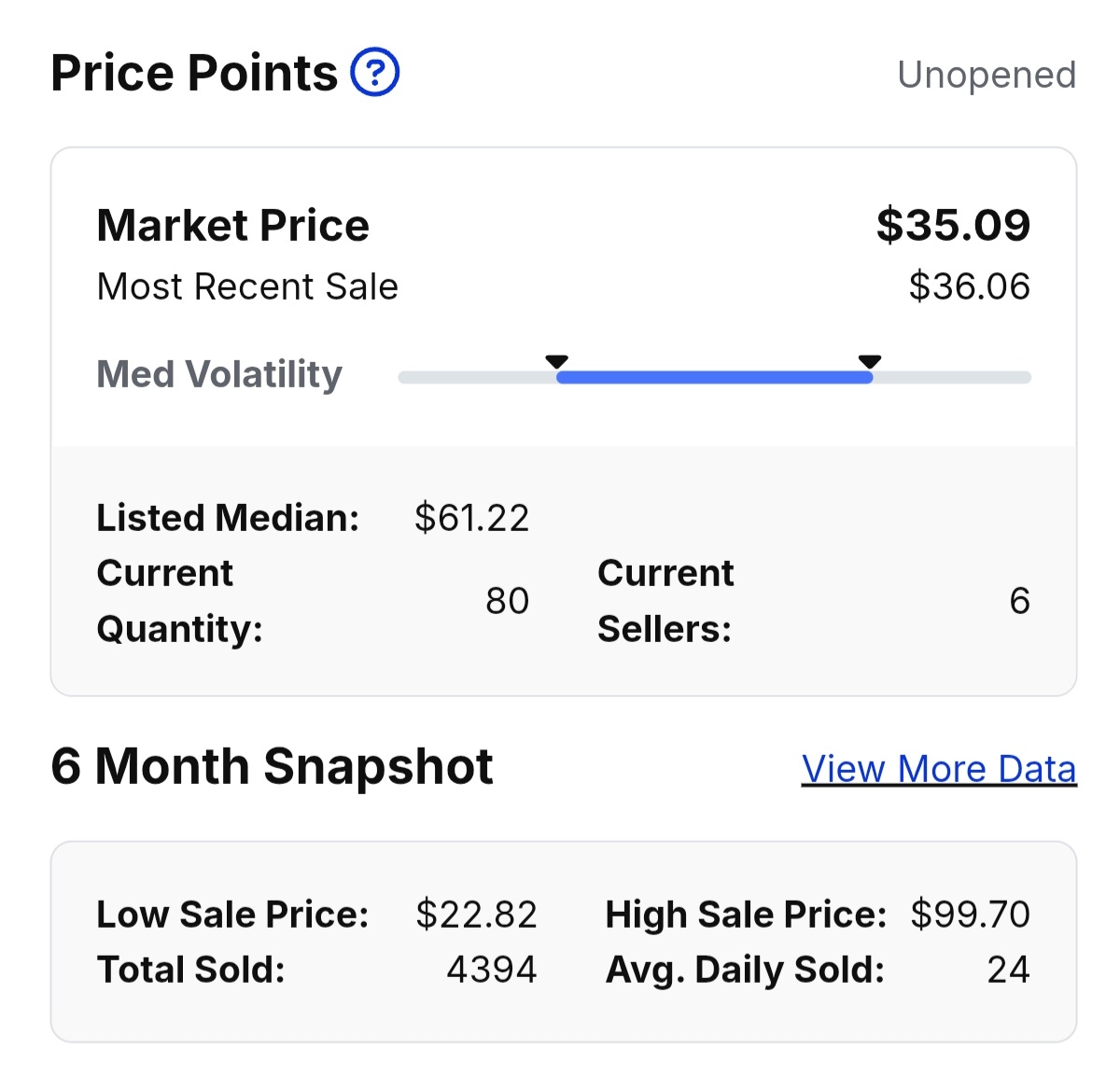
Task: Click the Listed Median $61.22 value
Action: [471, 518]
